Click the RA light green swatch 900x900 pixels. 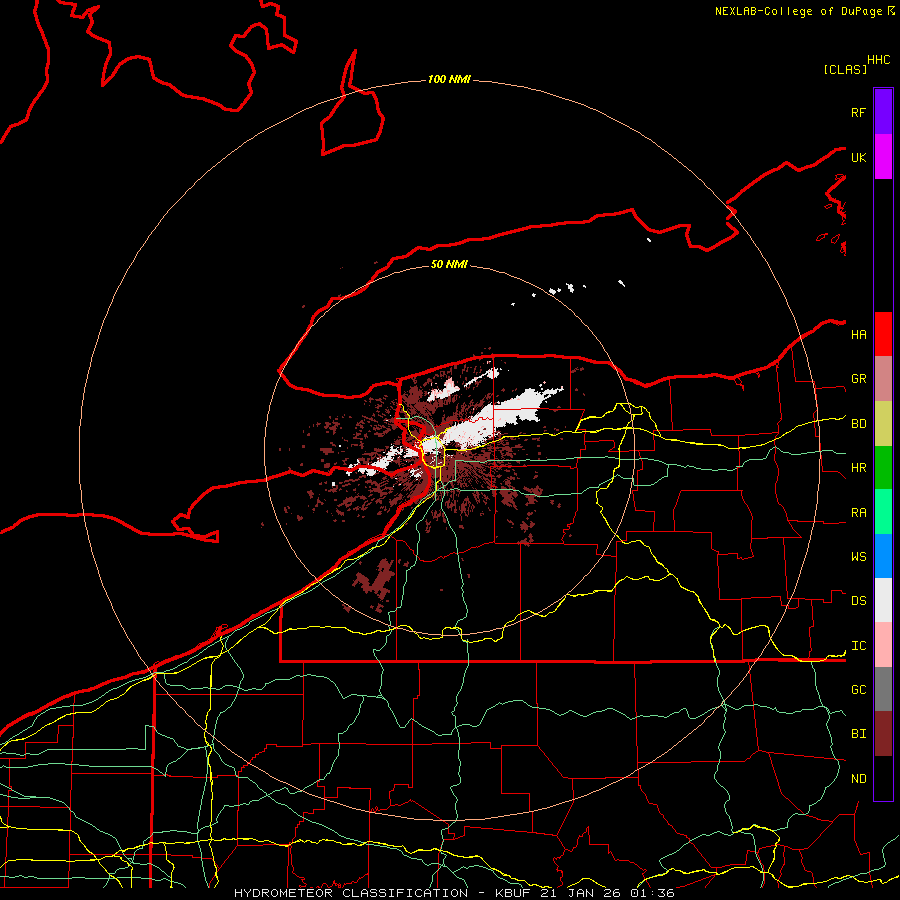coord(883,512)
